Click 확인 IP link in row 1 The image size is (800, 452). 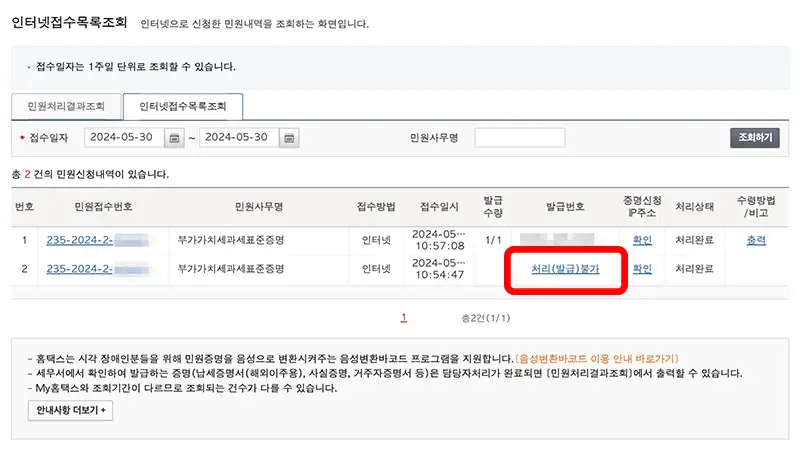[x=642, y=240]
